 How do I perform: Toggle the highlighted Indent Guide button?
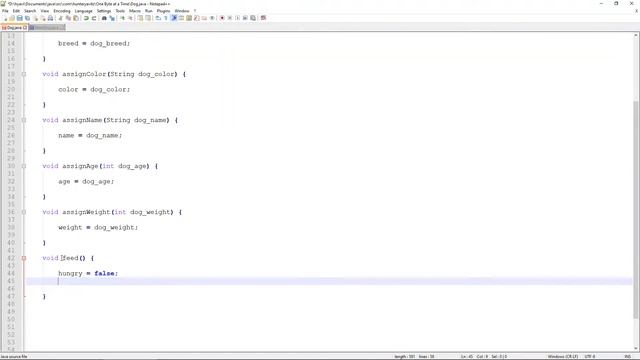tap(173, 18)
